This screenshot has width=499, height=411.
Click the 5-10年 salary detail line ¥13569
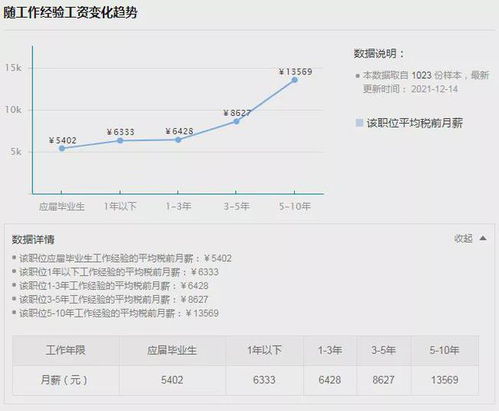[x=119, y=313]
